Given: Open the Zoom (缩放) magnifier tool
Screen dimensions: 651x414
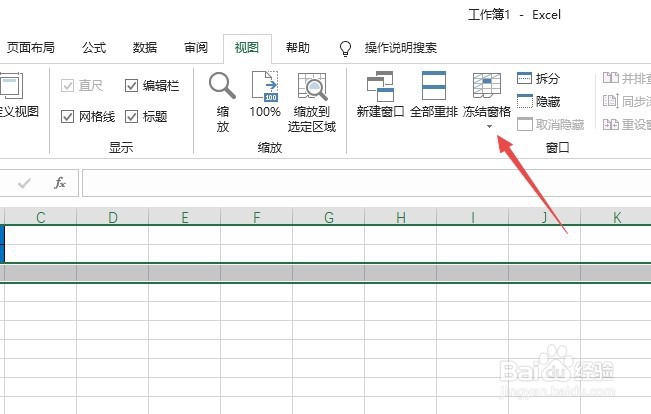Looking at the screenshot, I should point(223,102).
